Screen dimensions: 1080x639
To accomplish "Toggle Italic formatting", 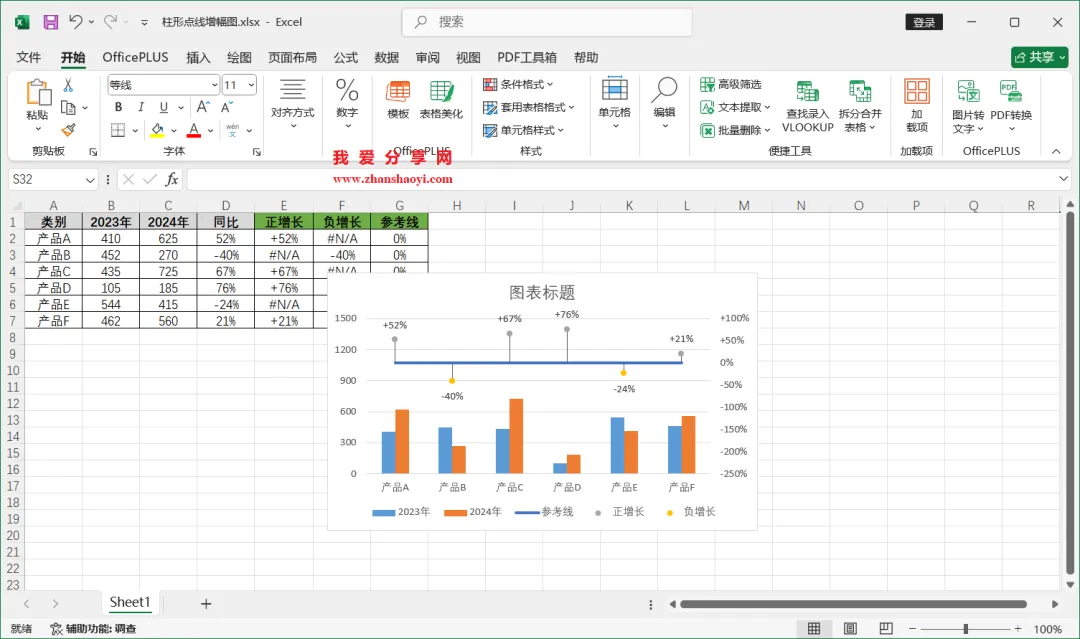I will 141,107.
